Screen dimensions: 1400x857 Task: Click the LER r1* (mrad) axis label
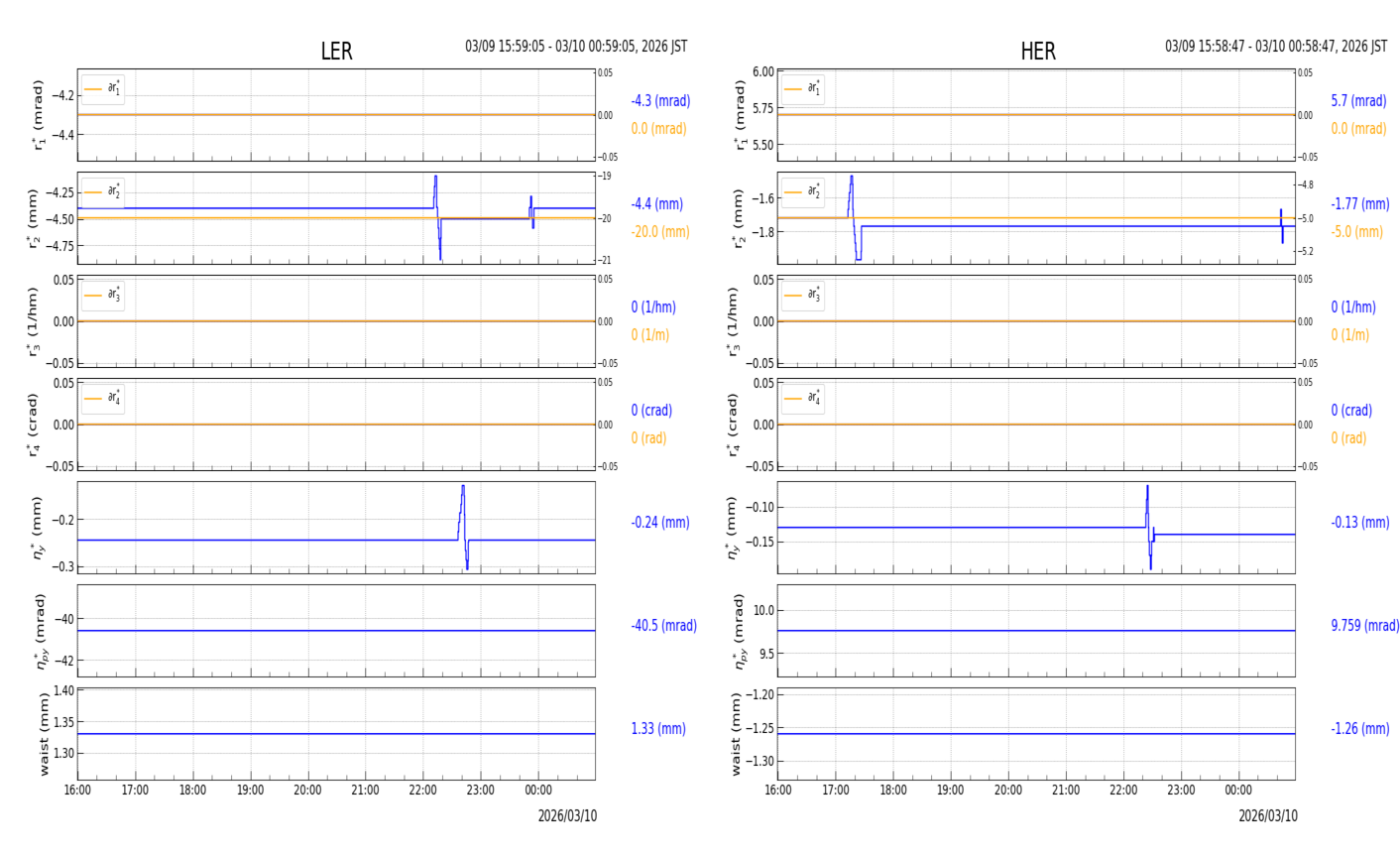tap(40, 115)
